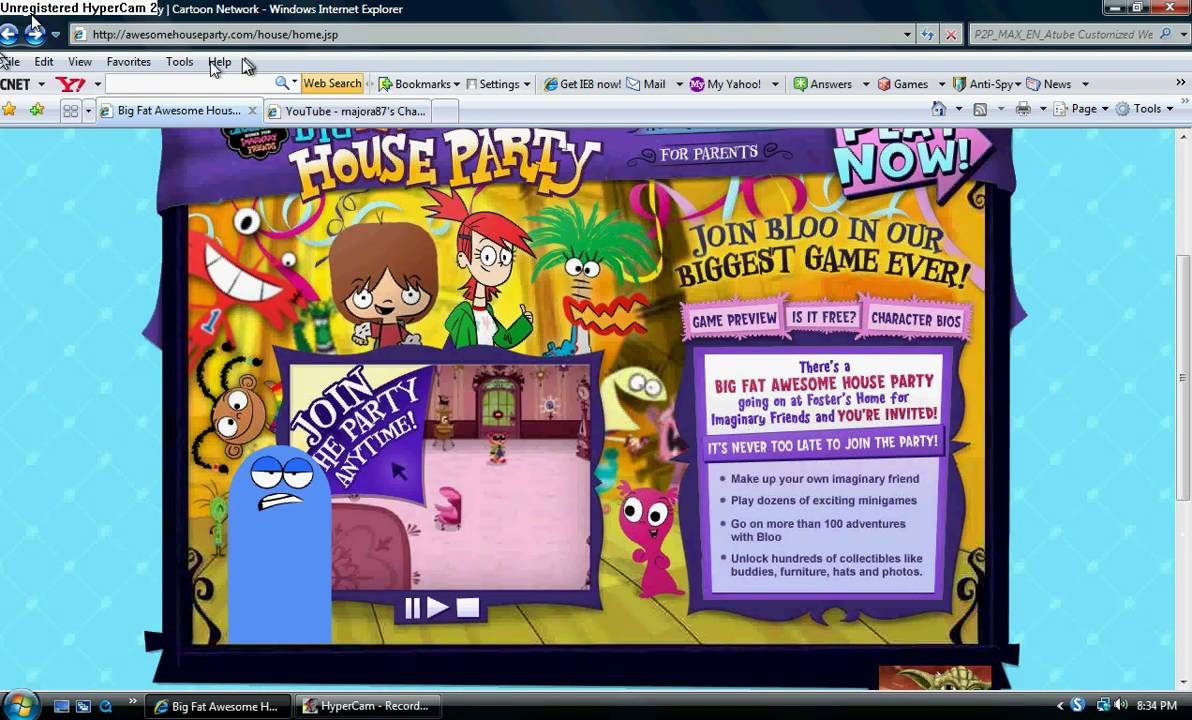1192x720 pixels.
Task: Click the Foster's Home logo badge
Action: (x=254, y=141)
